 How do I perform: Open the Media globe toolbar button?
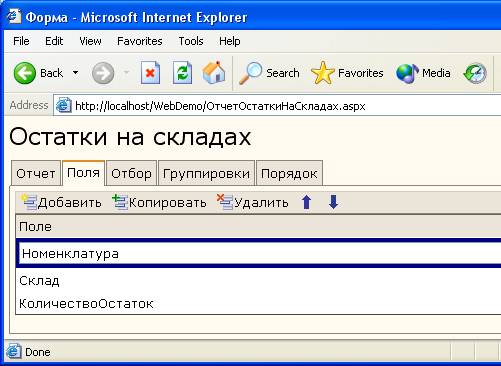423,73
